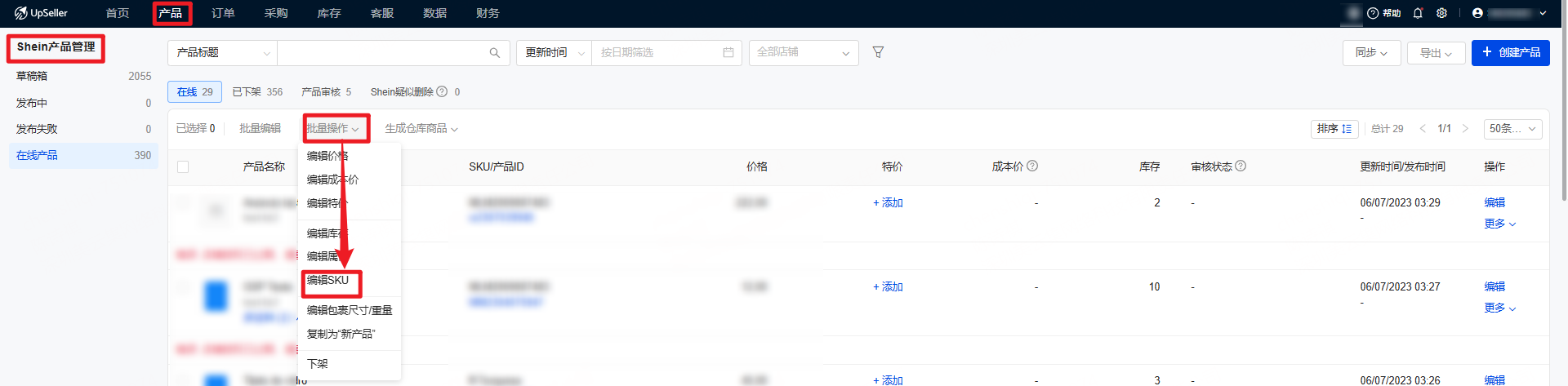Open the 数据 nav menu
The image size is (1568, 386).
click(435, 13)
